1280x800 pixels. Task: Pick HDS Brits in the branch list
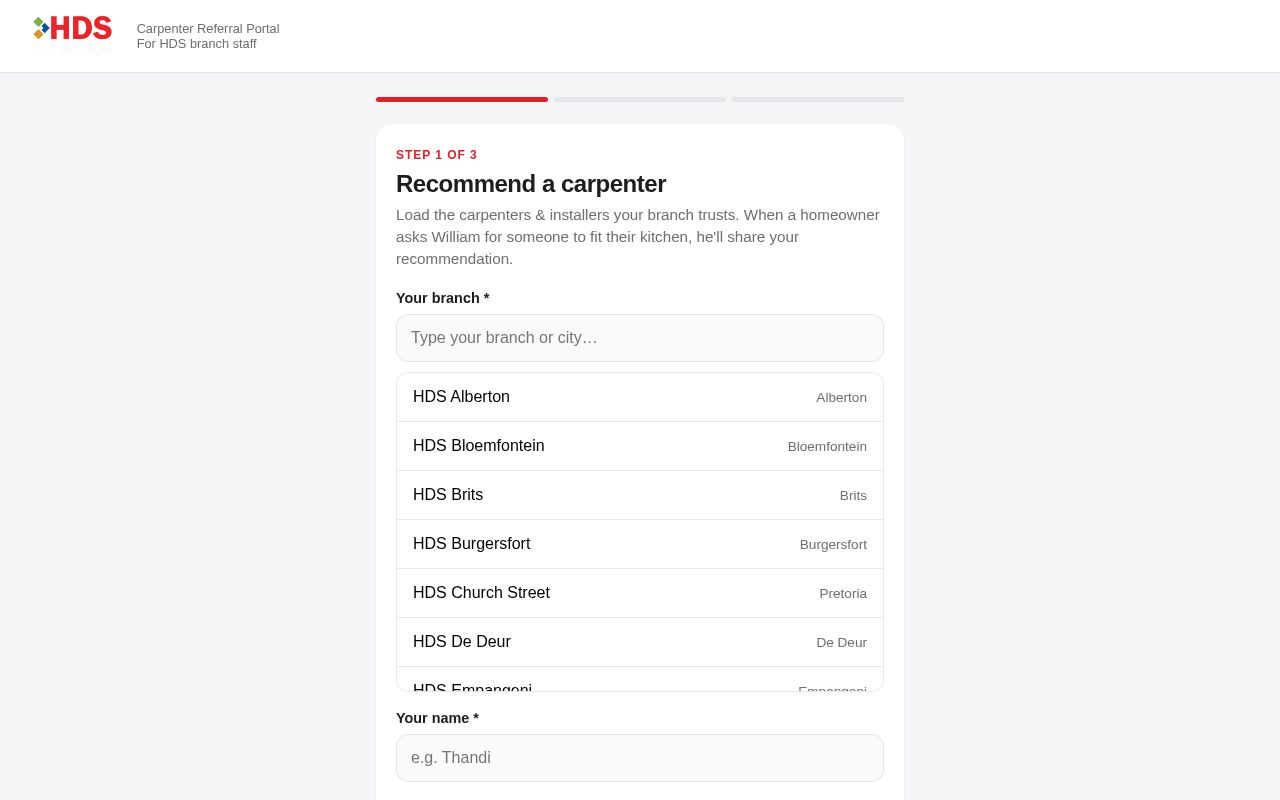coord(640,495)
